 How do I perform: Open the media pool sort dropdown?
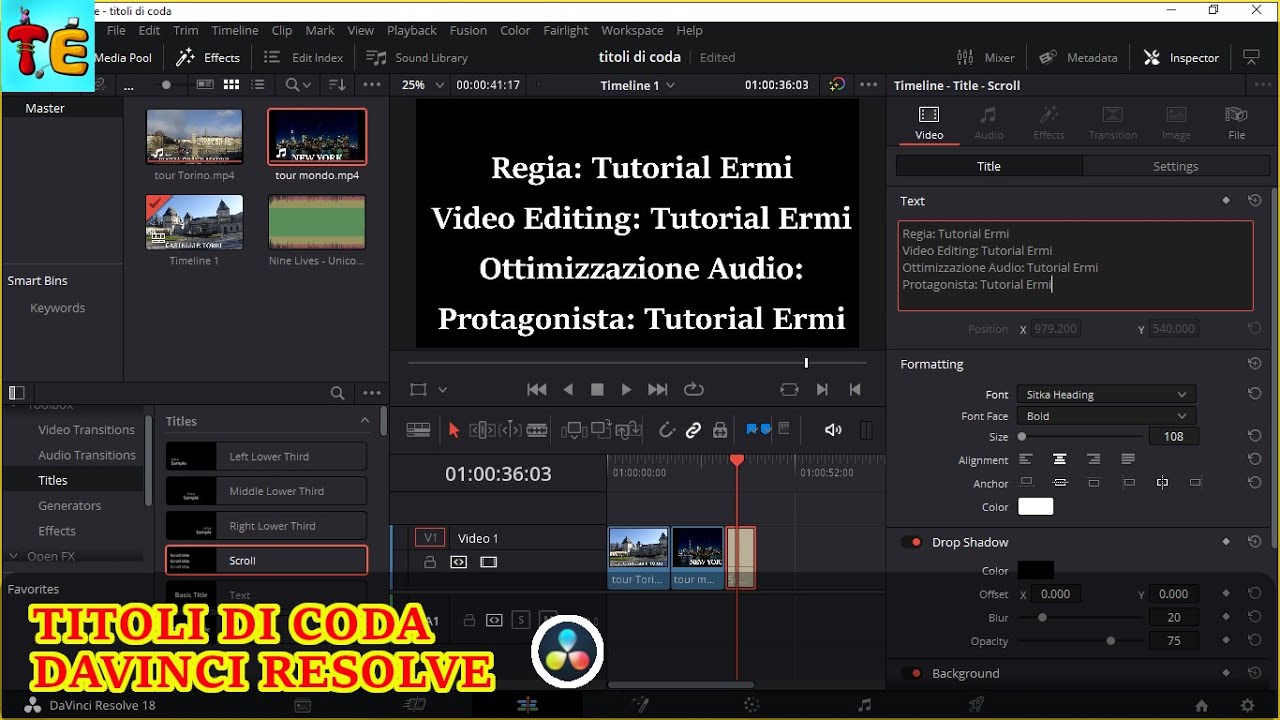tap(336, 85)
